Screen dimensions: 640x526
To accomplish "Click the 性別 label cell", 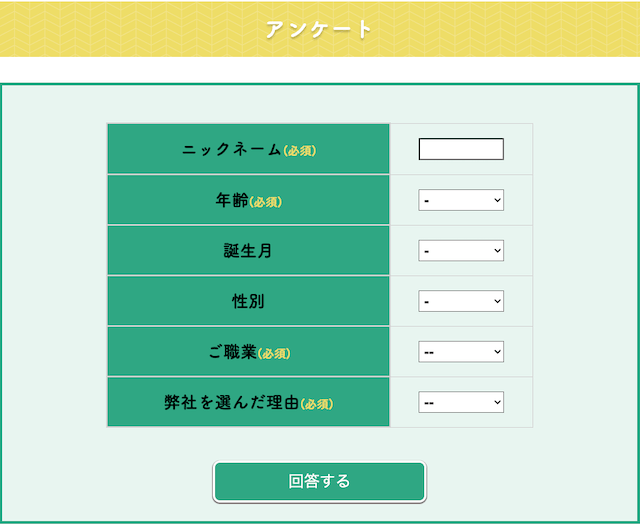I will click(248, 301).
